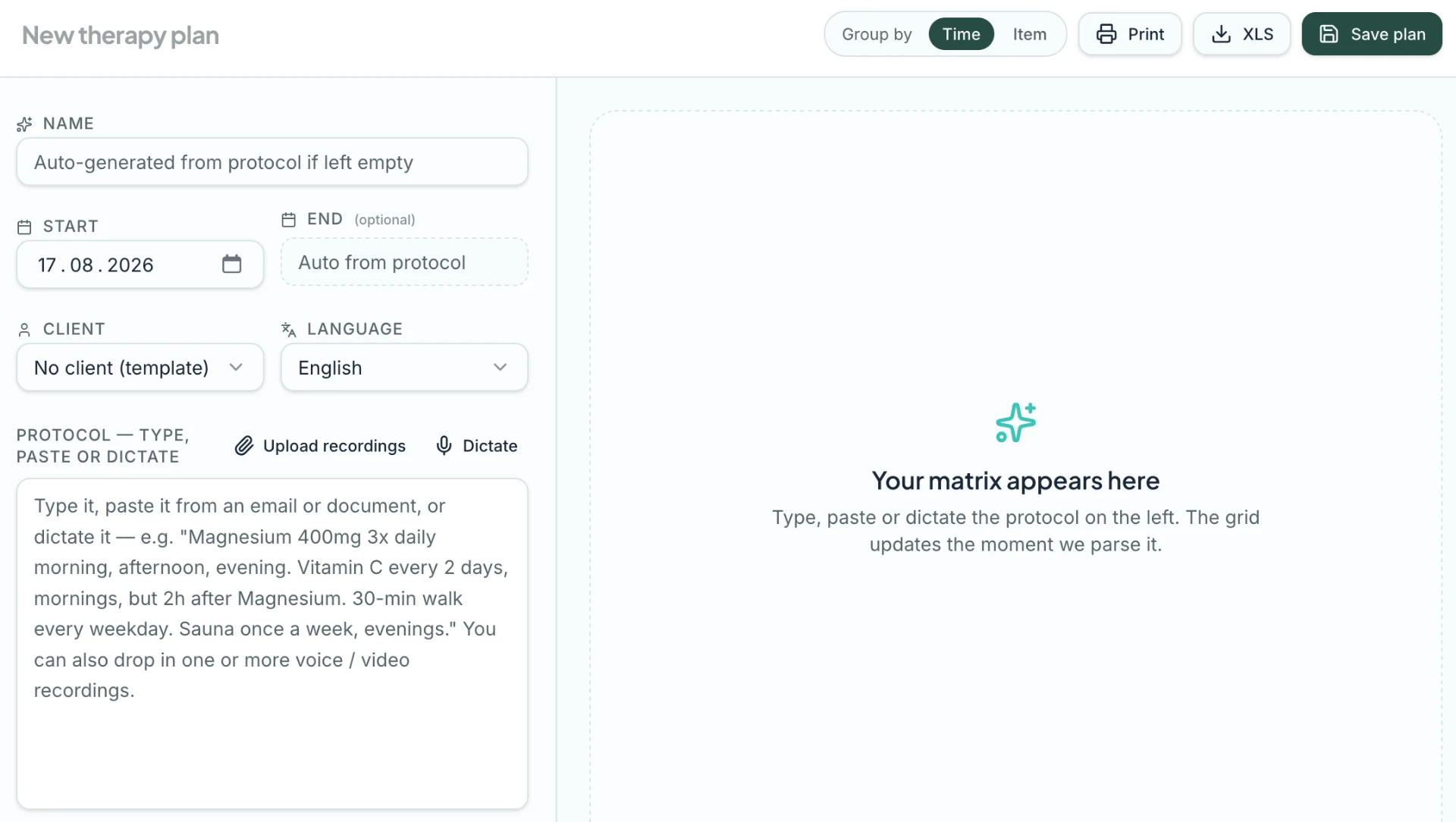Open the CLIENT dropdown showing No client (template)
Viewport: 1456px width, 822px height.
pyautogui.click(x=140, y=368)
